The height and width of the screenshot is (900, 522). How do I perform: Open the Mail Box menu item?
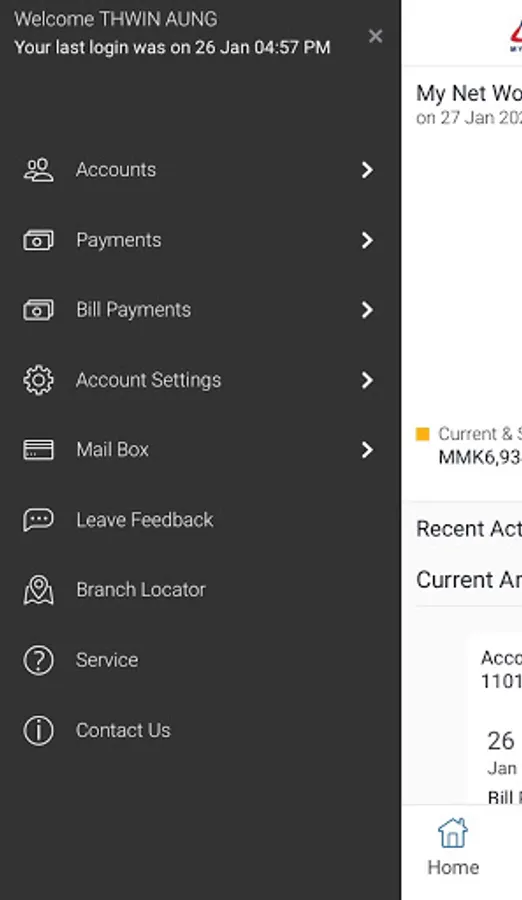tap(200, 450)
